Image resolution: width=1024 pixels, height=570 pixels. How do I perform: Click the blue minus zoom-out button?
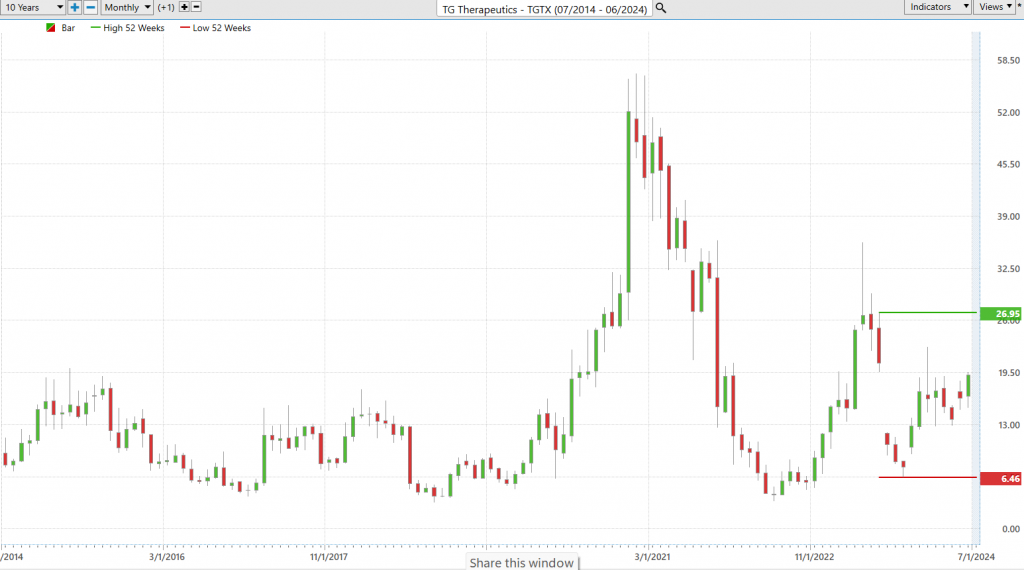tap(91, 7)
